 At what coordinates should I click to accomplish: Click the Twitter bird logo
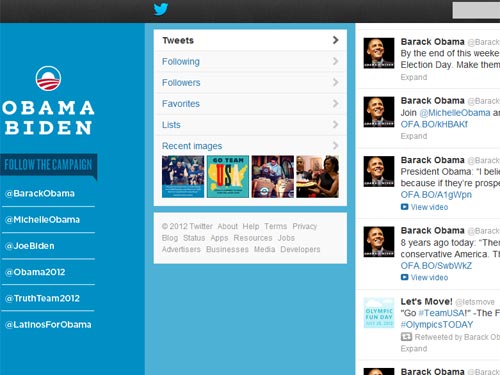(x=161, y=9)
